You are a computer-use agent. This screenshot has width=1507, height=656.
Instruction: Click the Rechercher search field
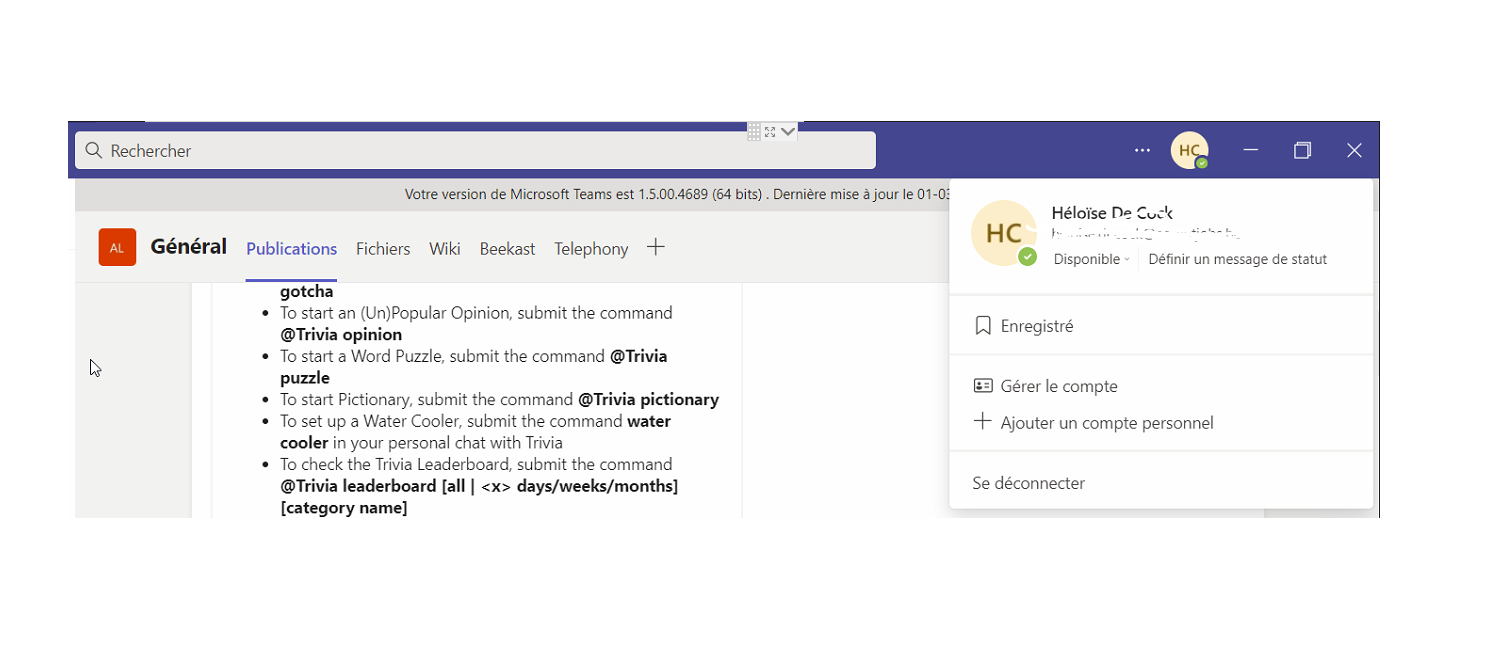pyautogui.click(x=475, y=151)
